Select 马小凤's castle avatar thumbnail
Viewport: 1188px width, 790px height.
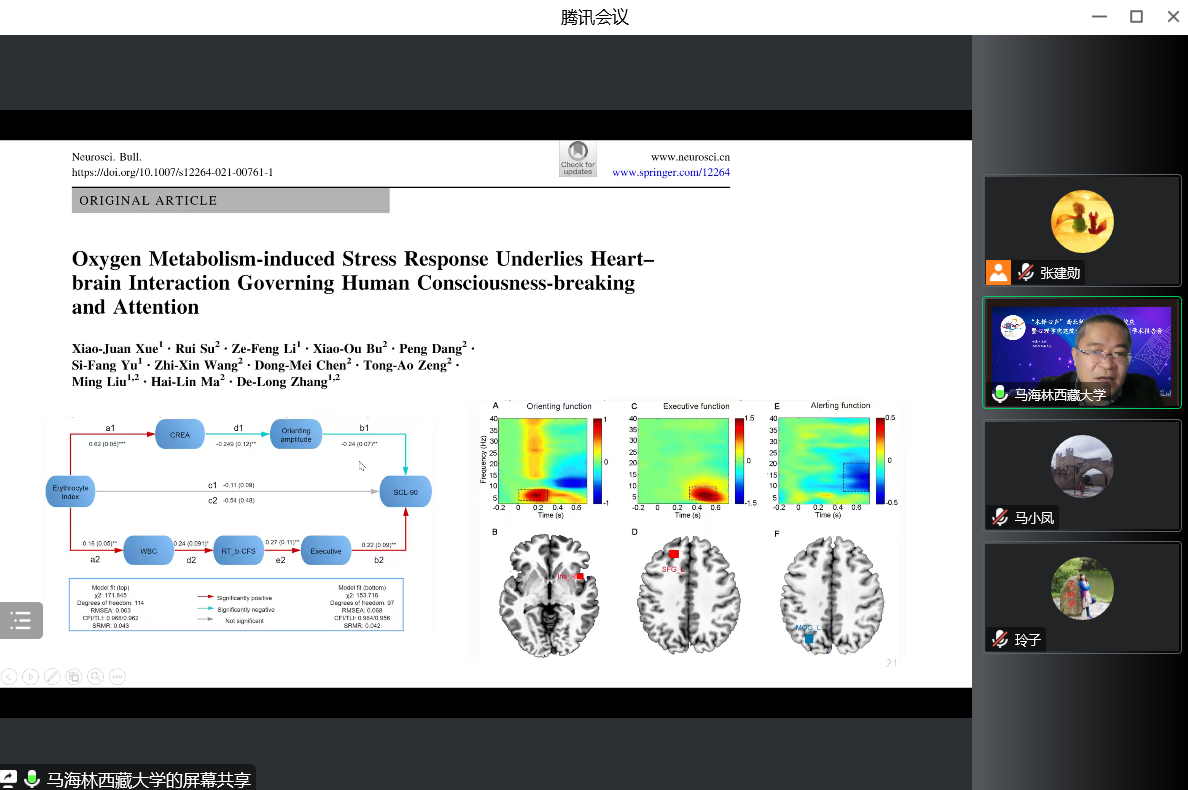[x=1082, y=467]
